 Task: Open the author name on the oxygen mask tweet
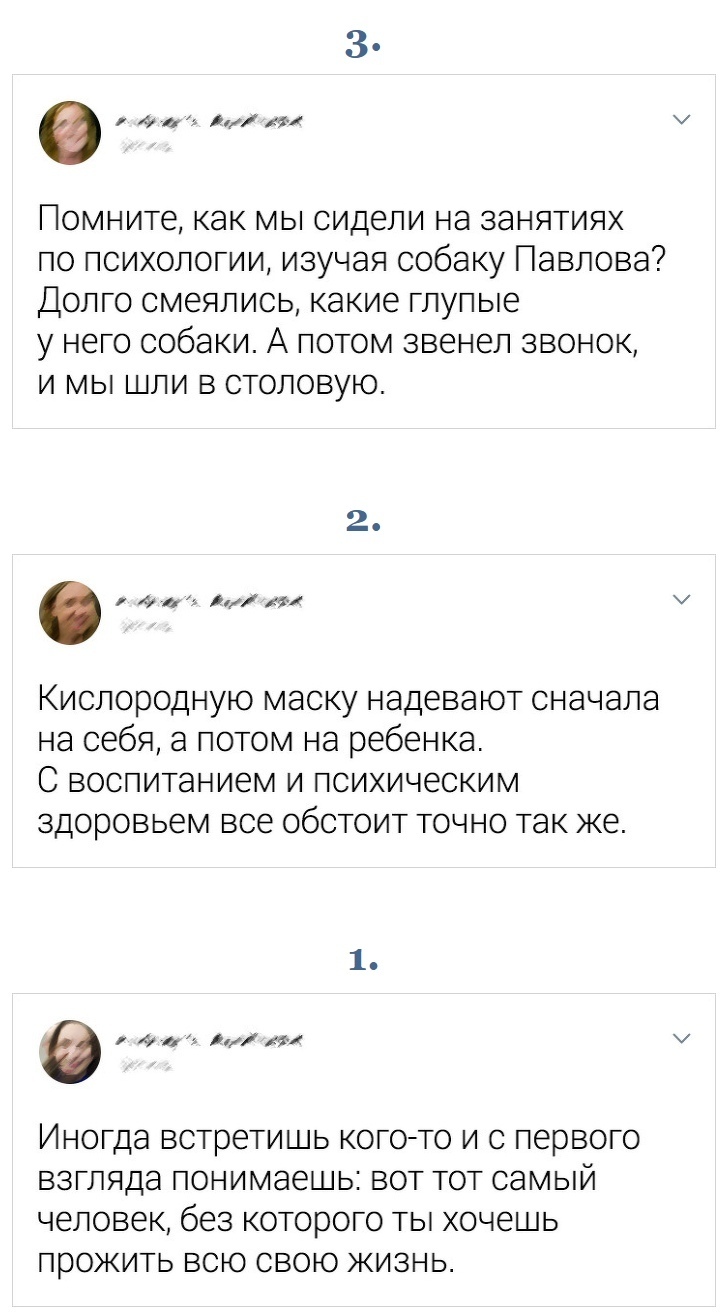click(x=211, y=602)
